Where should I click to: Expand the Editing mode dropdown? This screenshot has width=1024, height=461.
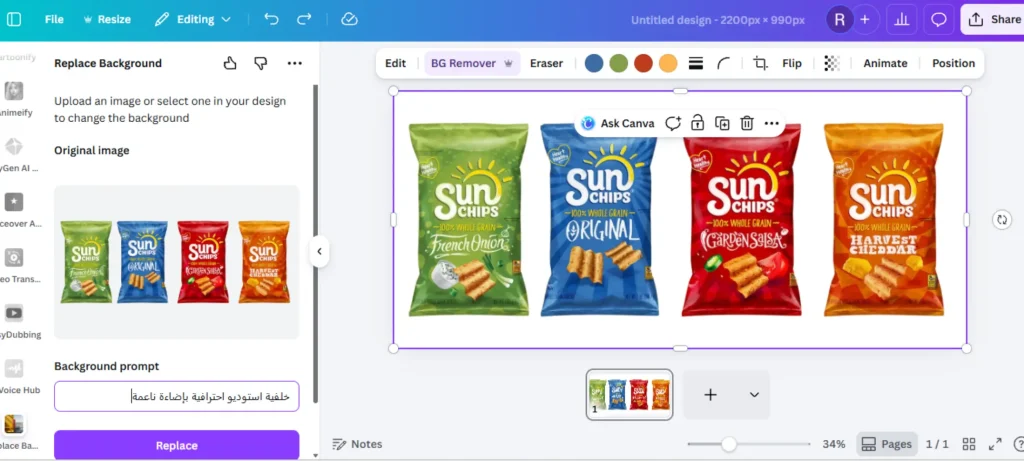[193, 19]
